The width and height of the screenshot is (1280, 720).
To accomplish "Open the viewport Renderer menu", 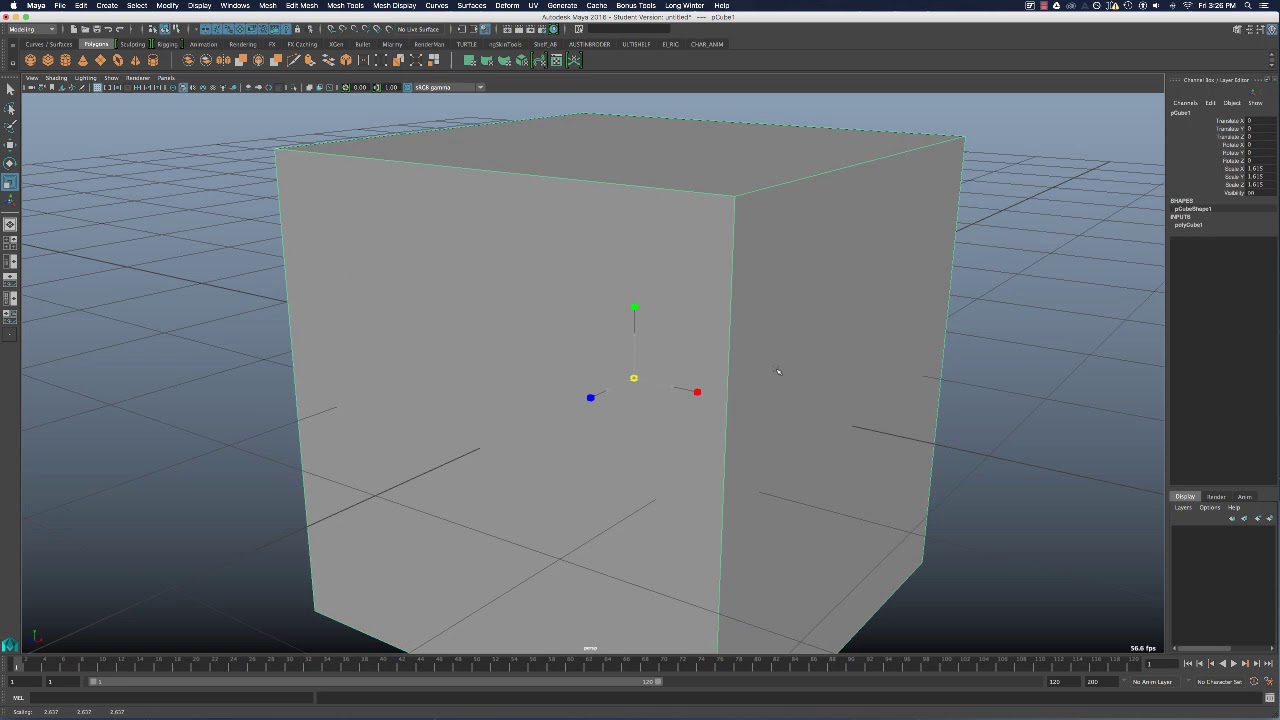I will tap(138, 78).
